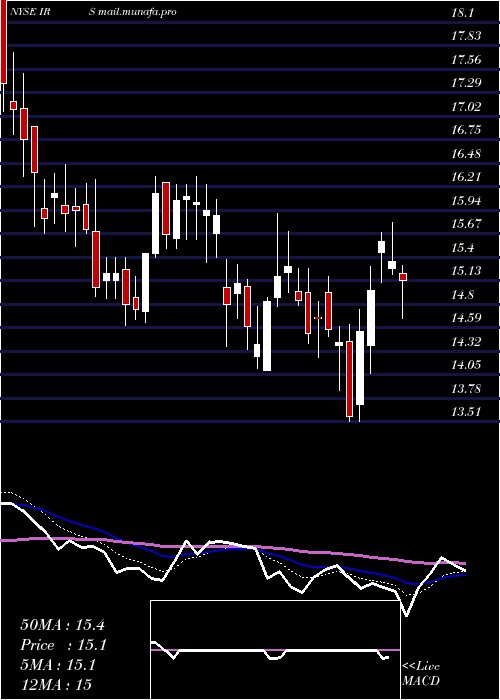The height and width of the screenshot is (700, 500).
Task: Click the NYSE IR ticker label
Action: tap(30, 12)
